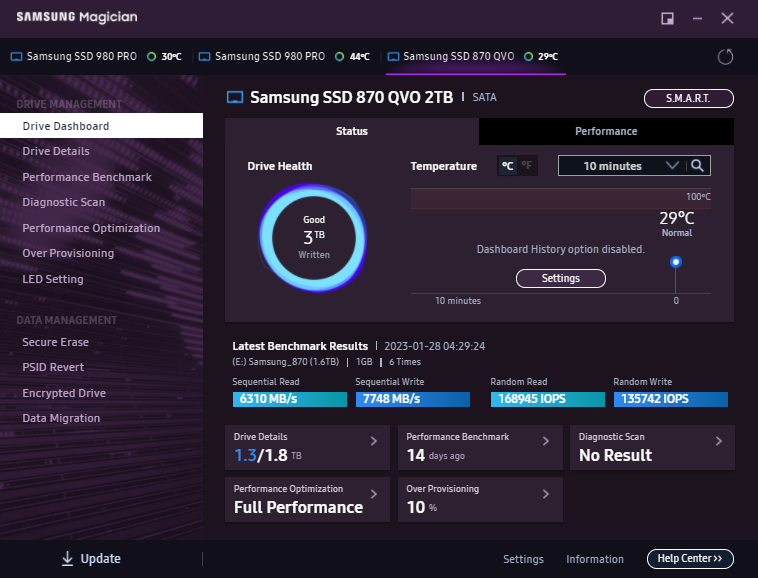Viewport: 758px width, 578px height.
Task: Click the compact window mode icon
Action: [x=668, y=18]
